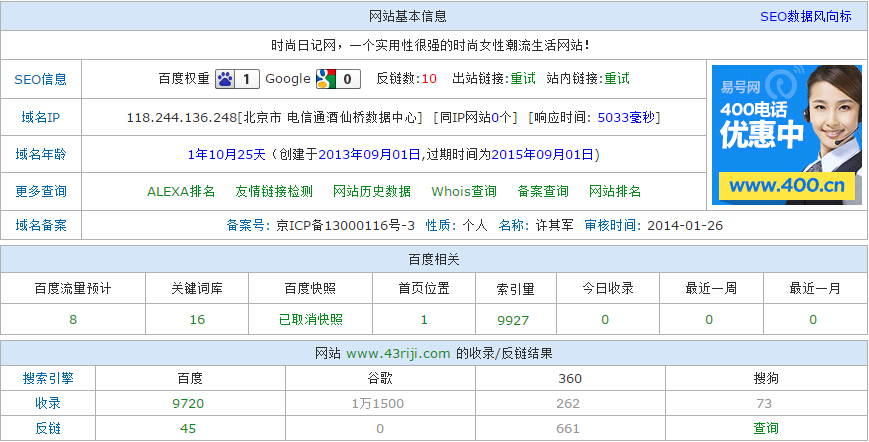869x442 pixels.
Task: Click 查询 in the 搜狗 反链 cell
Action: coord(766,428)
